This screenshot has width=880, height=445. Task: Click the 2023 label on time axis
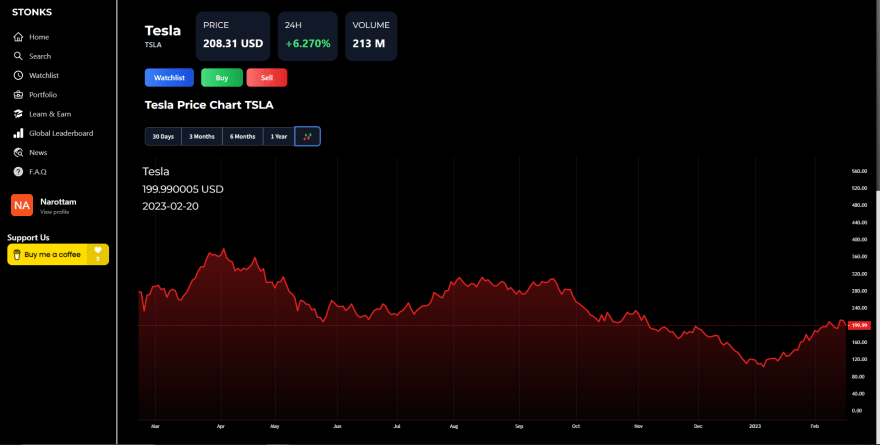click(755, 426)
